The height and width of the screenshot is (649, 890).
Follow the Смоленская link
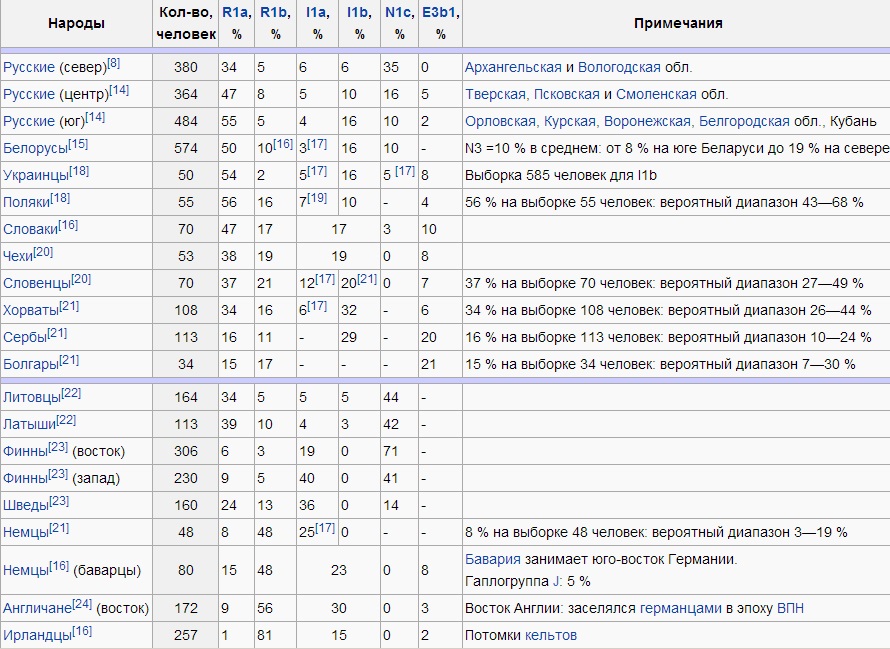pyautogui.click(x=656, y=94)
